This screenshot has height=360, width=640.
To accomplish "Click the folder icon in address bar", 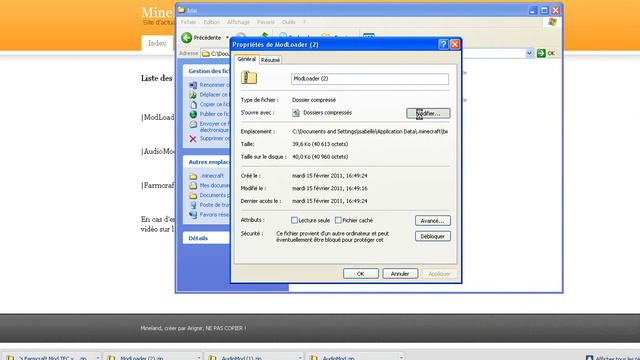I will [x=206, y=53].
